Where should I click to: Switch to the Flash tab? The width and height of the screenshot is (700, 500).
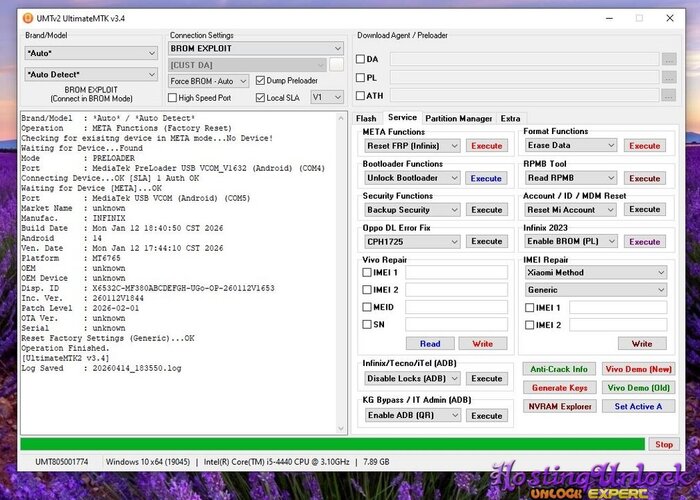point(366,118)
